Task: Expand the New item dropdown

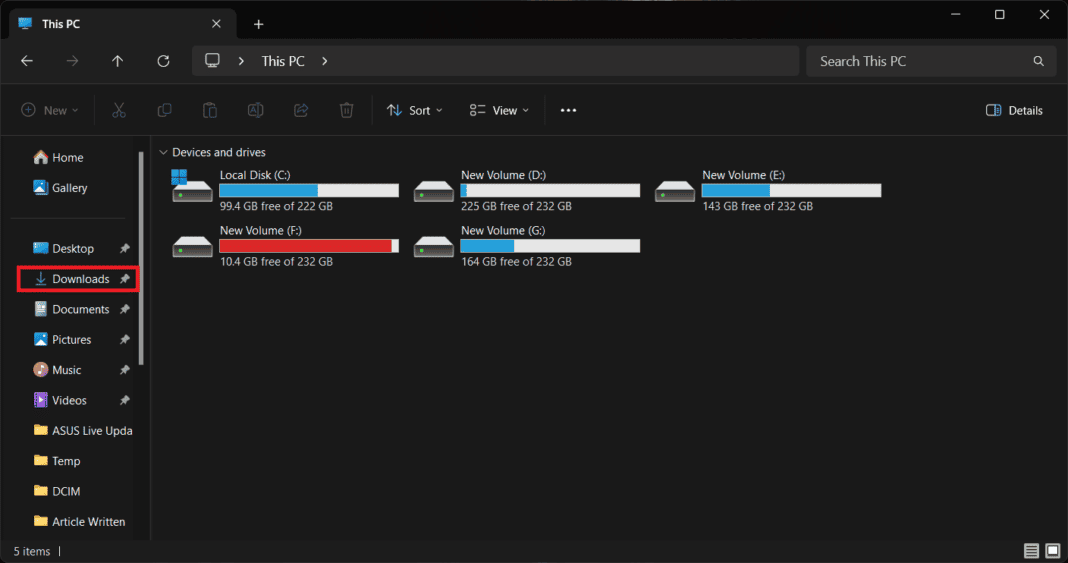Action: (x=50, y=110)
